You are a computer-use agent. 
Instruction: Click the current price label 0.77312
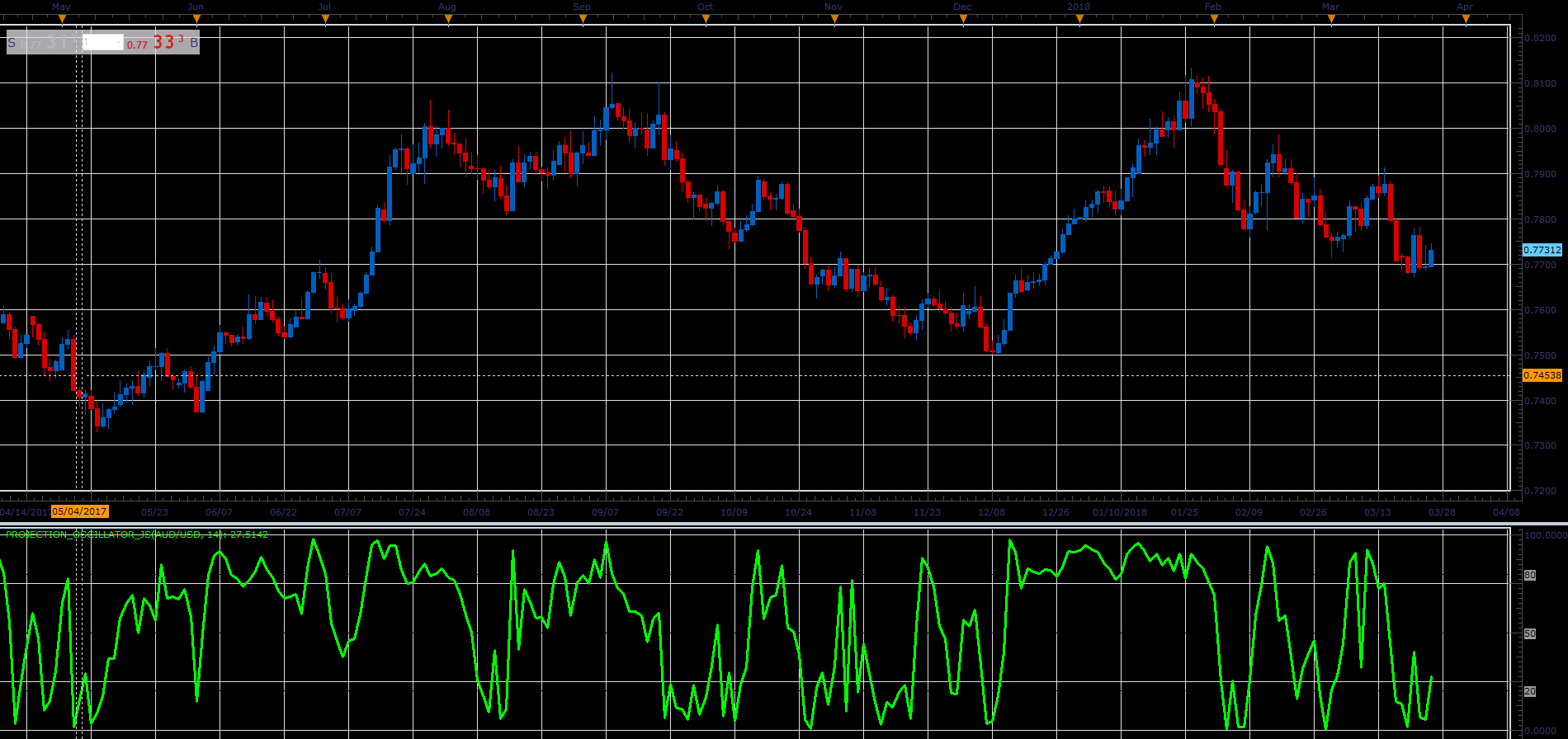(1542, 250)
